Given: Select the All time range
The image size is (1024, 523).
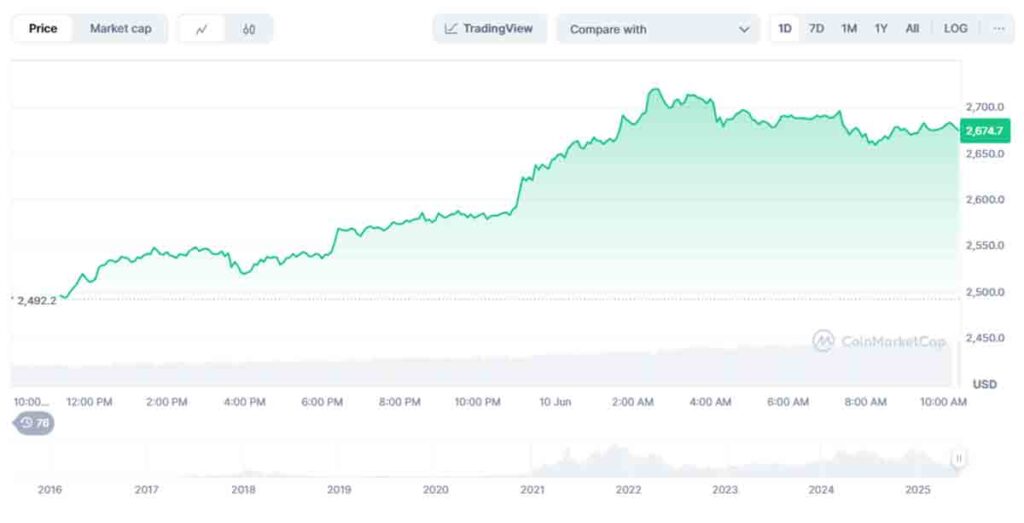Looking at the screenshot, I should point(912,29).
